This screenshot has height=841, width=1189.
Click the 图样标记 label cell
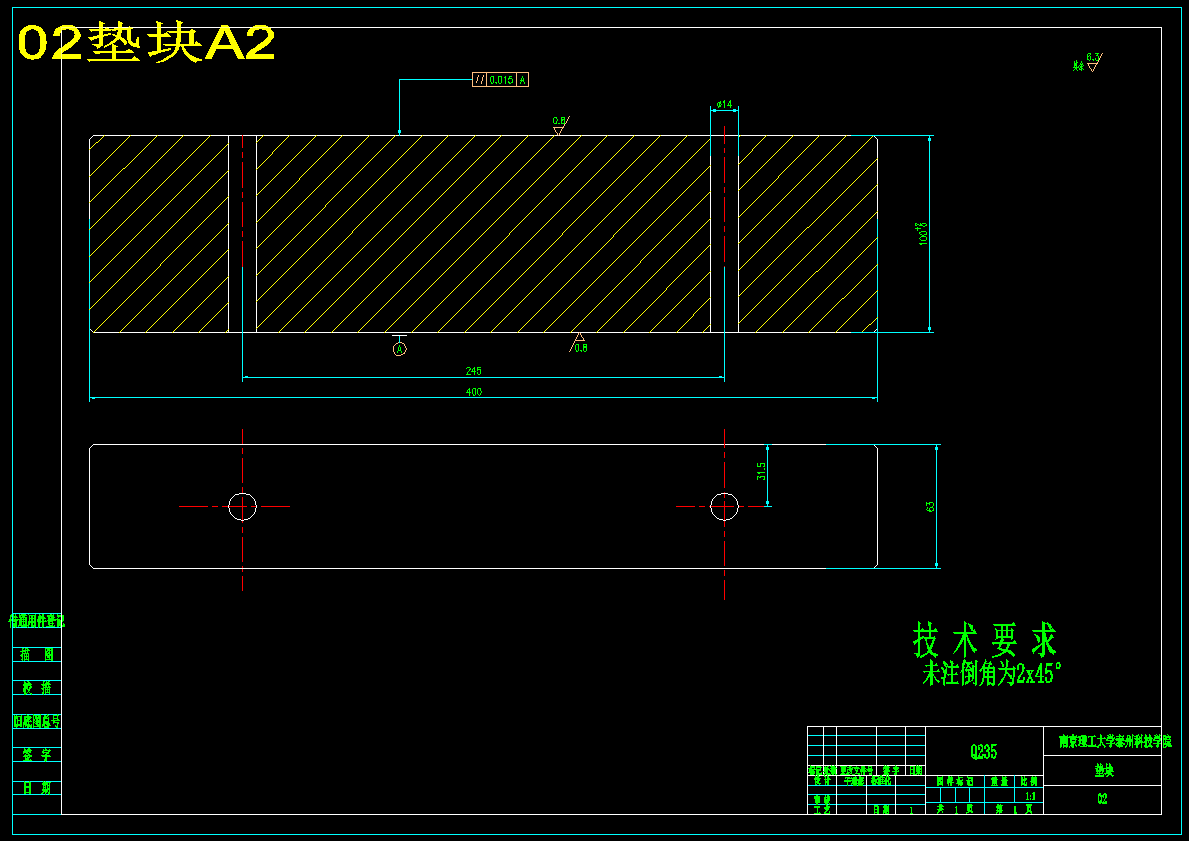pyautogui.click(x=955, y=781)
